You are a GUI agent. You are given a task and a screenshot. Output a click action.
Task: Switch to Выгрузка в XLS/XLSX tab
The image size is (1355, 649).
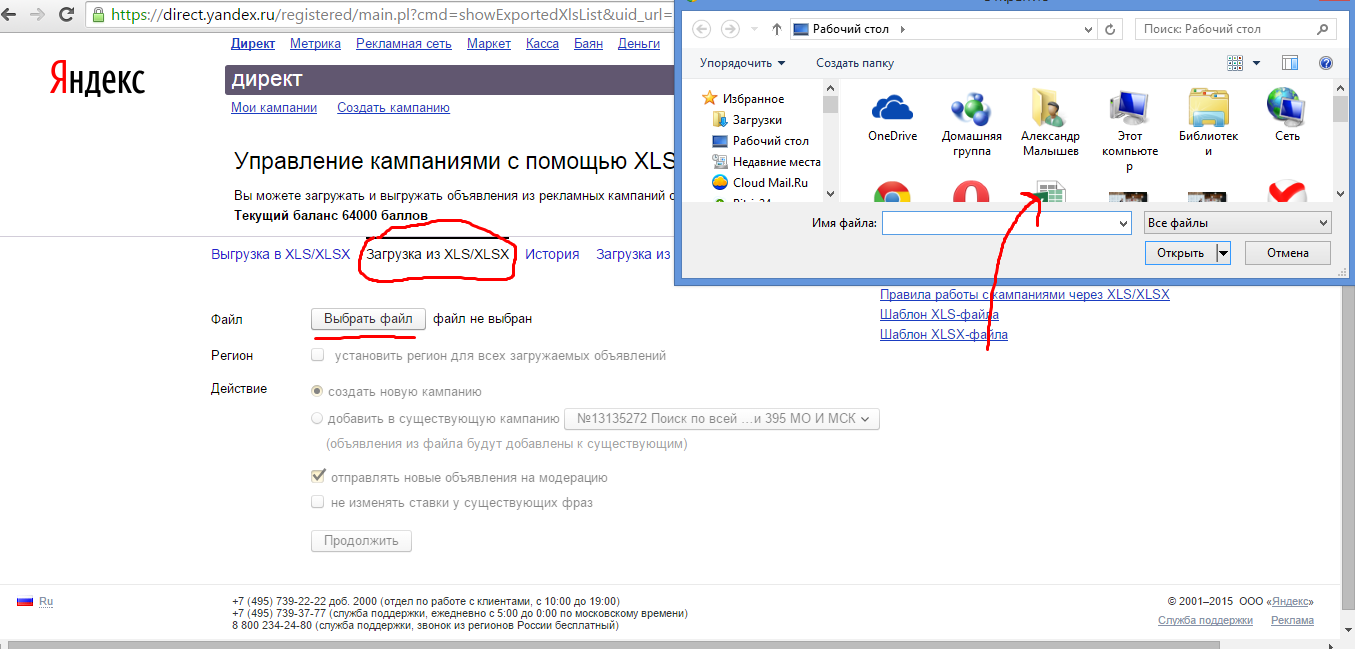(281, 254)
